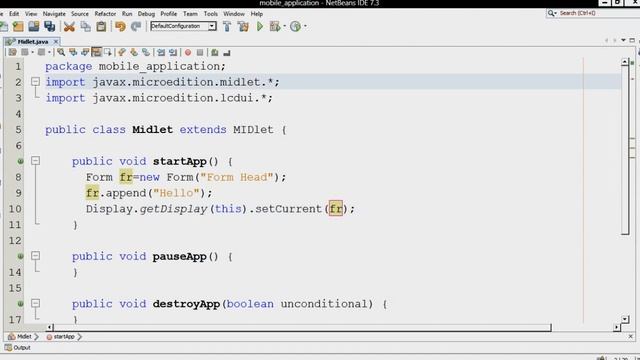Shift line left icon
The width and height of the screenshot is (640, 360).
161,52
